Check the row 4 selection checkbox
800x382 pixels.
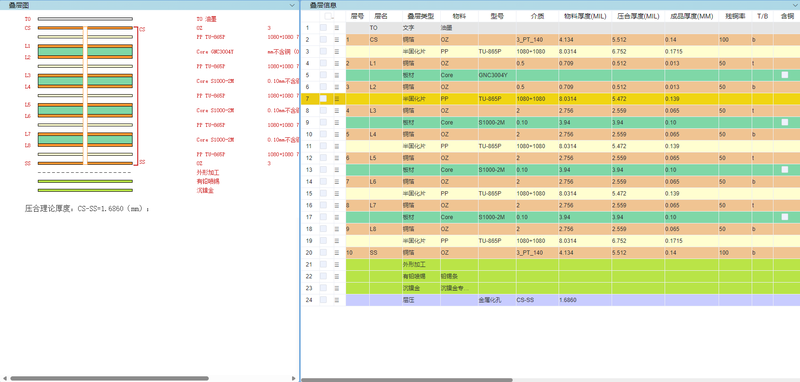tap(323, 63)
